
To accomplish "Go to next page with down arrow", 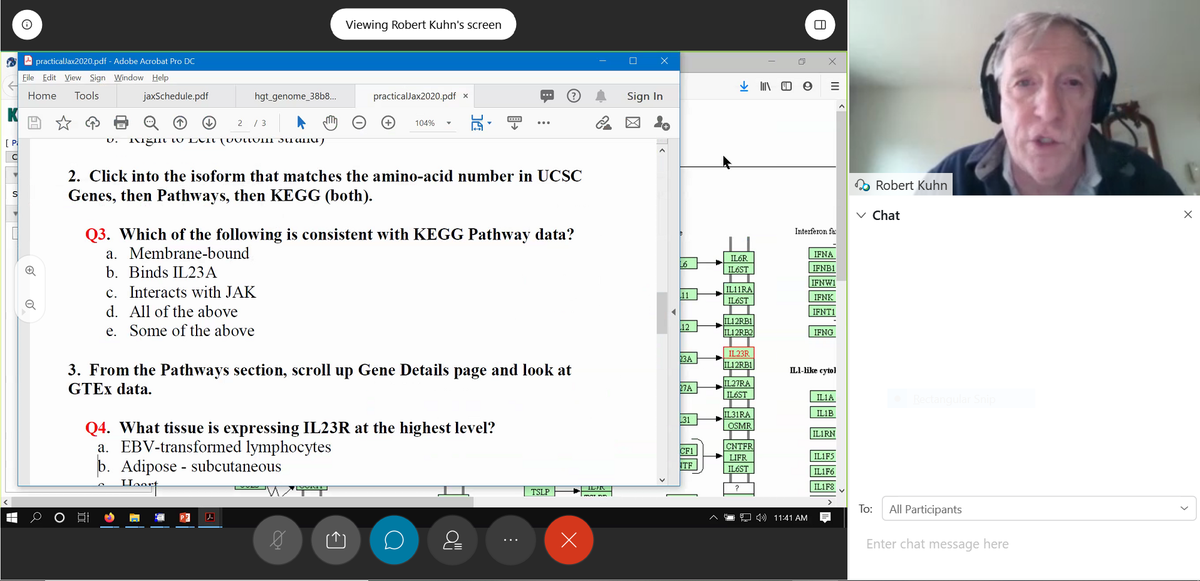I will (x=209, y=123).
